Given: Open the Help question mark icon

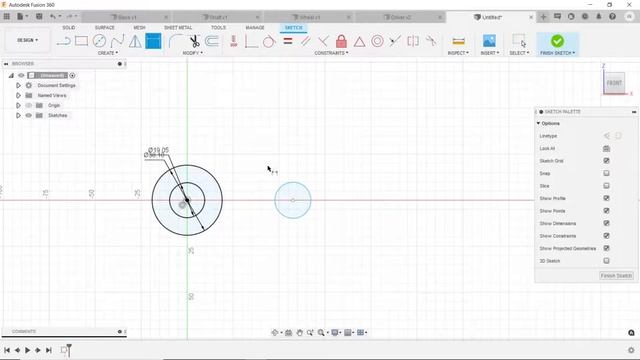Looking at the screenshot, I should pos(612,17).
